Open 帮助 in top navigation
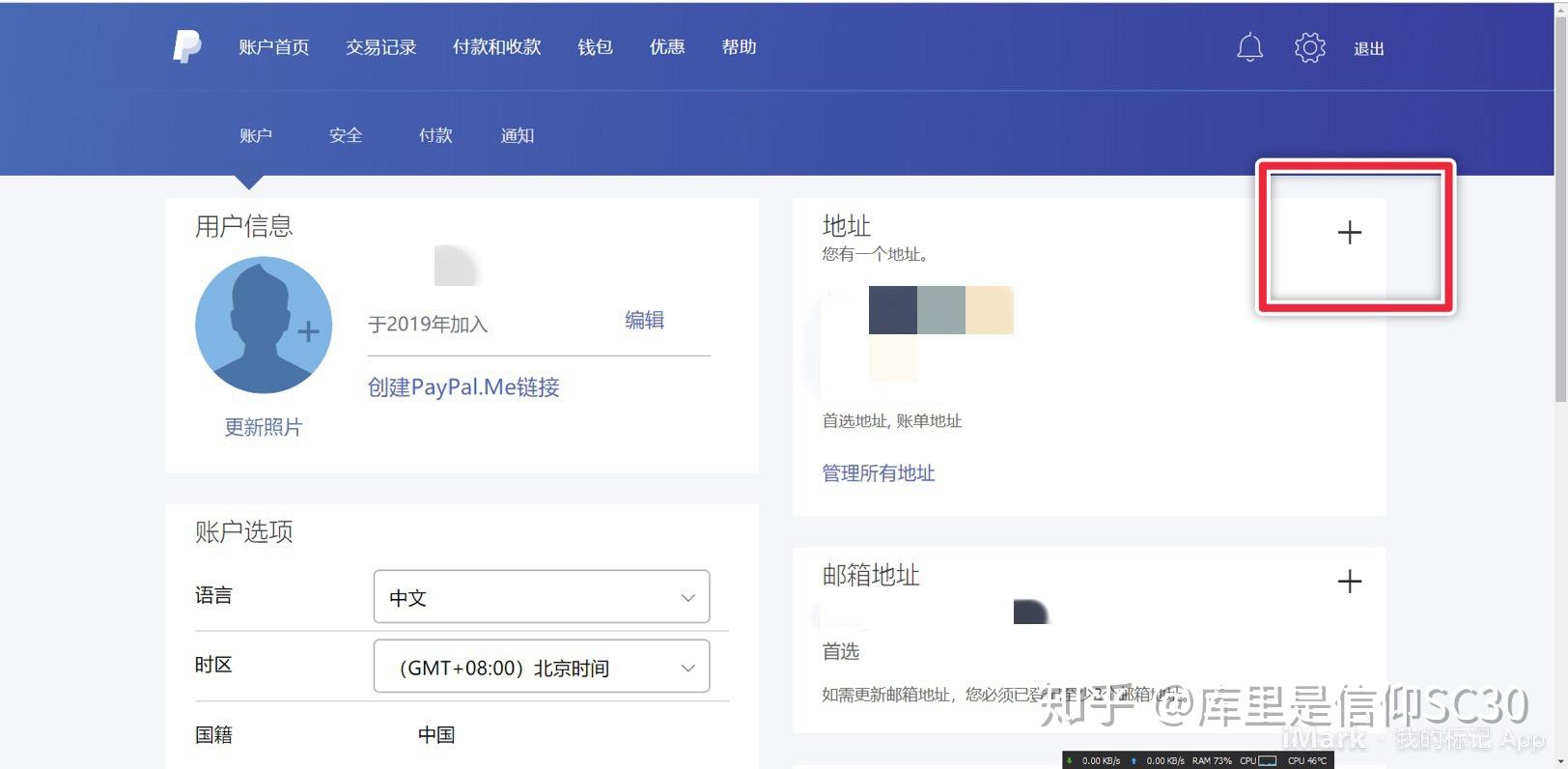 740,47
